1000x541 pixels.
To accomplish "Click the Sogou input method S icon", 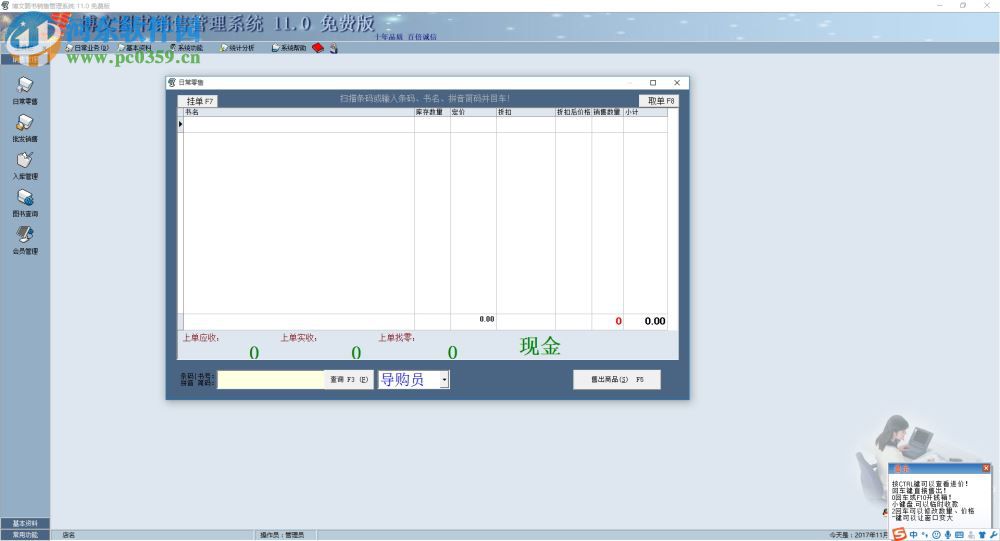I will pyautogui.click(x=899, y=534).
